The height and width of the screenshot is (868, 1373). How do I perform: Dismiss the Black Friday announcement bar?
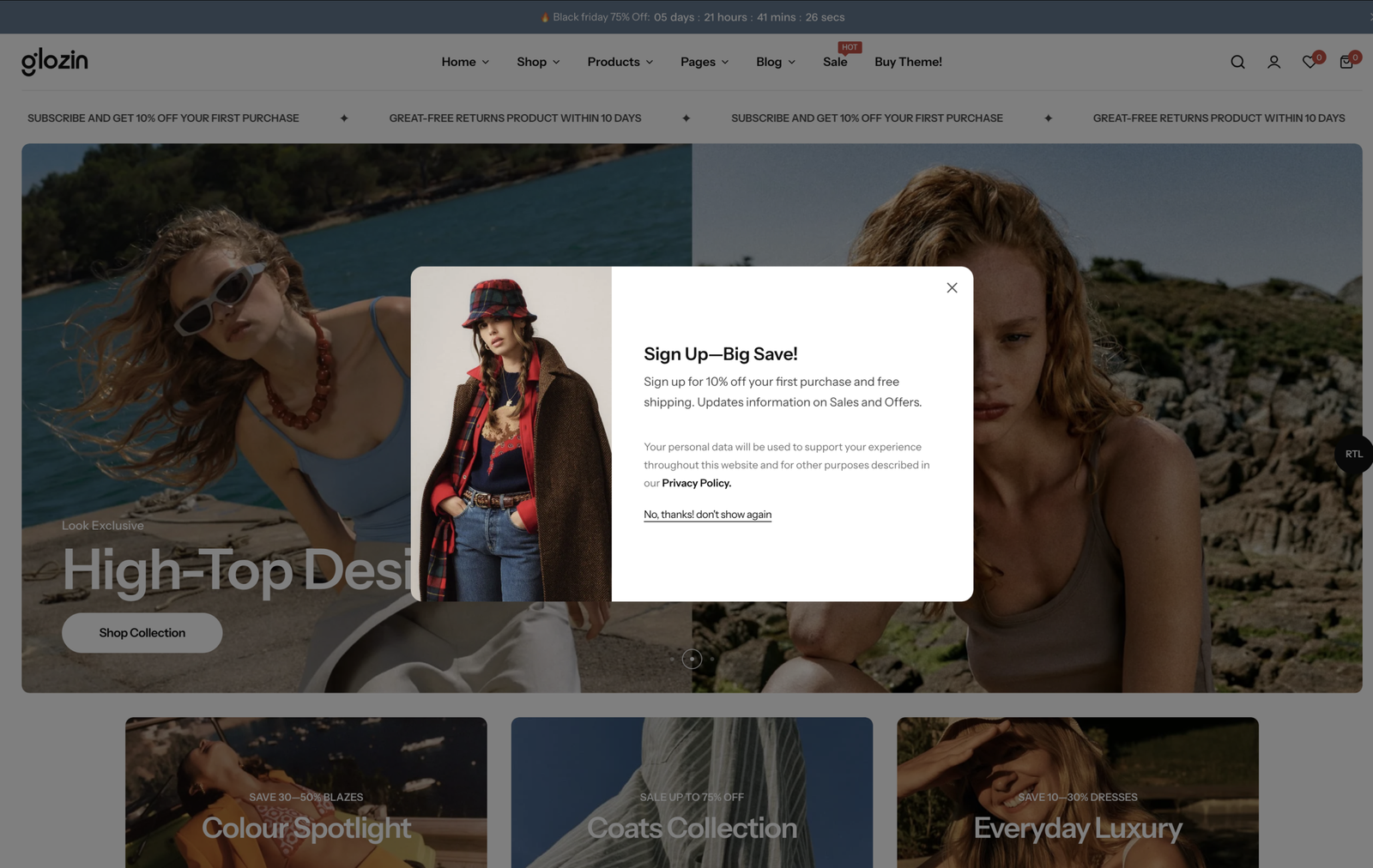click(1369, 17)
